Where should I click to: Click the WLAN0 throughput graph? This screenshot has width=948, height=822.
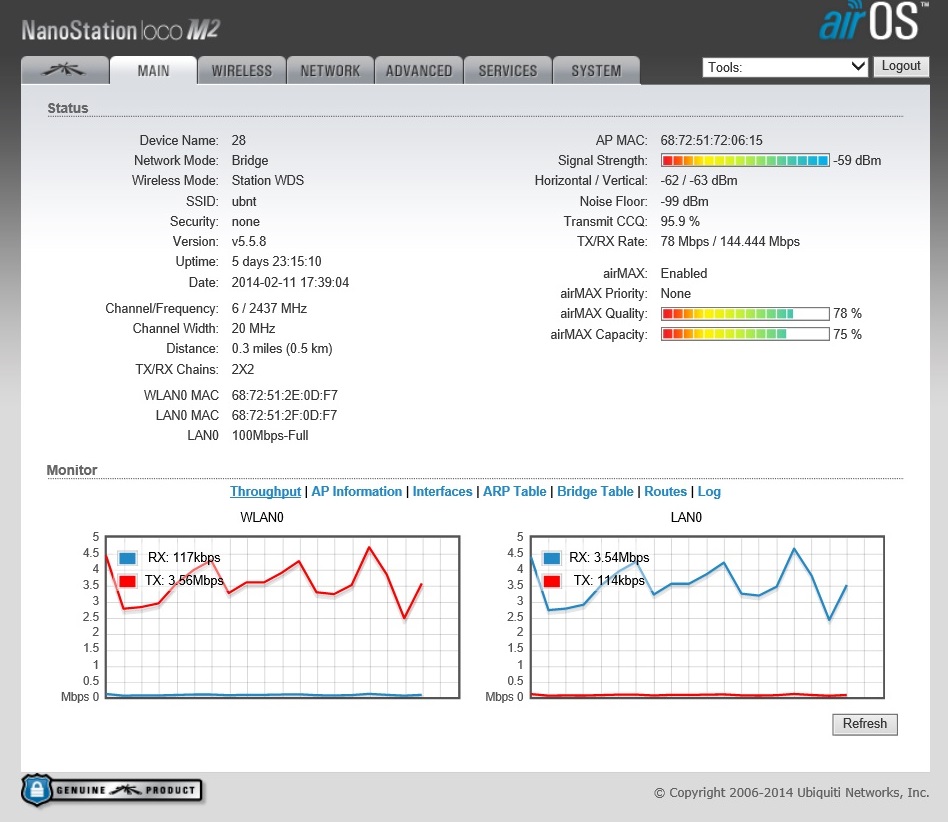[282, 617]
